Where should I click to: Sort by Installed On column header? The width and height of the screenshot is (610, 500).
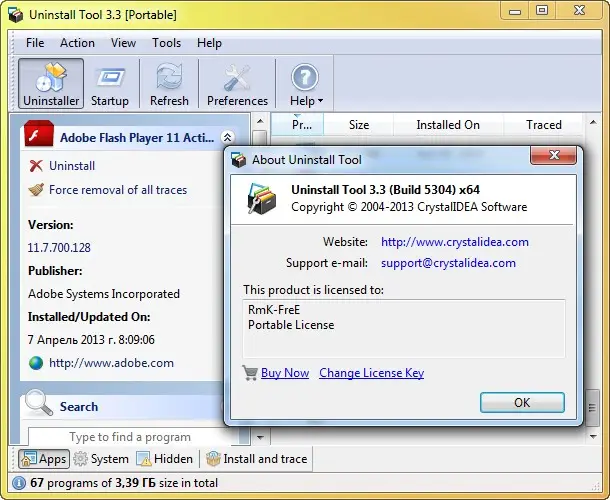pyautogui.click(x=448, y=125)
